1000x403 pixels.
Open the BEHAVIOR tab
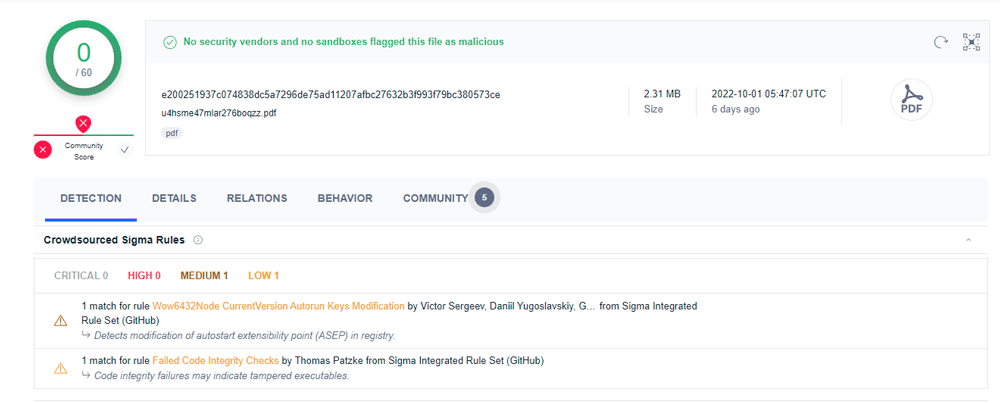(345, 199)
